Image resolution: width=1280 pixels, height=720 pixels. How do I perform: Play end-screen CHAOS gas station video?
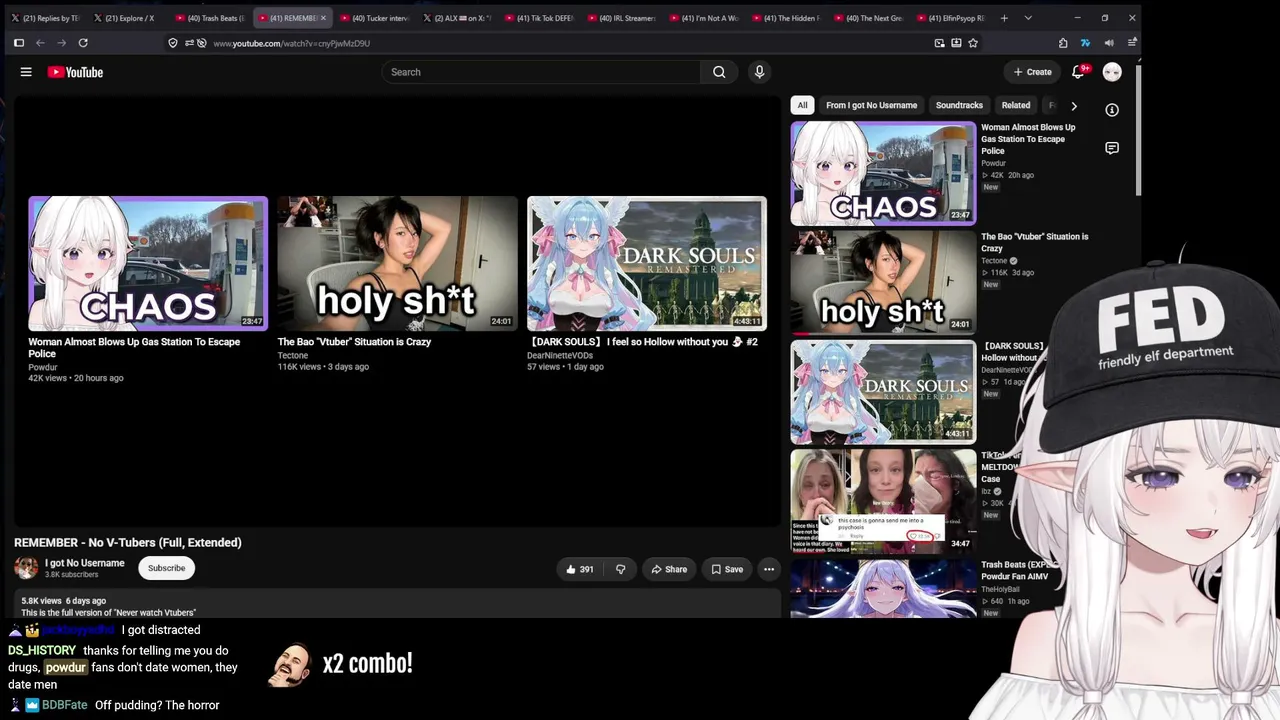point(148,263)
